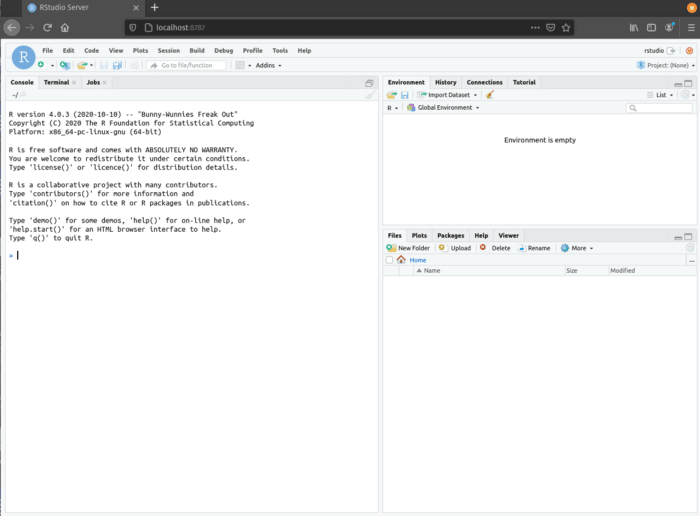Click the Open existing file folder icon
Image resolution: width=700 pixels, height=516 pixels.
click(x=82, y=65)
